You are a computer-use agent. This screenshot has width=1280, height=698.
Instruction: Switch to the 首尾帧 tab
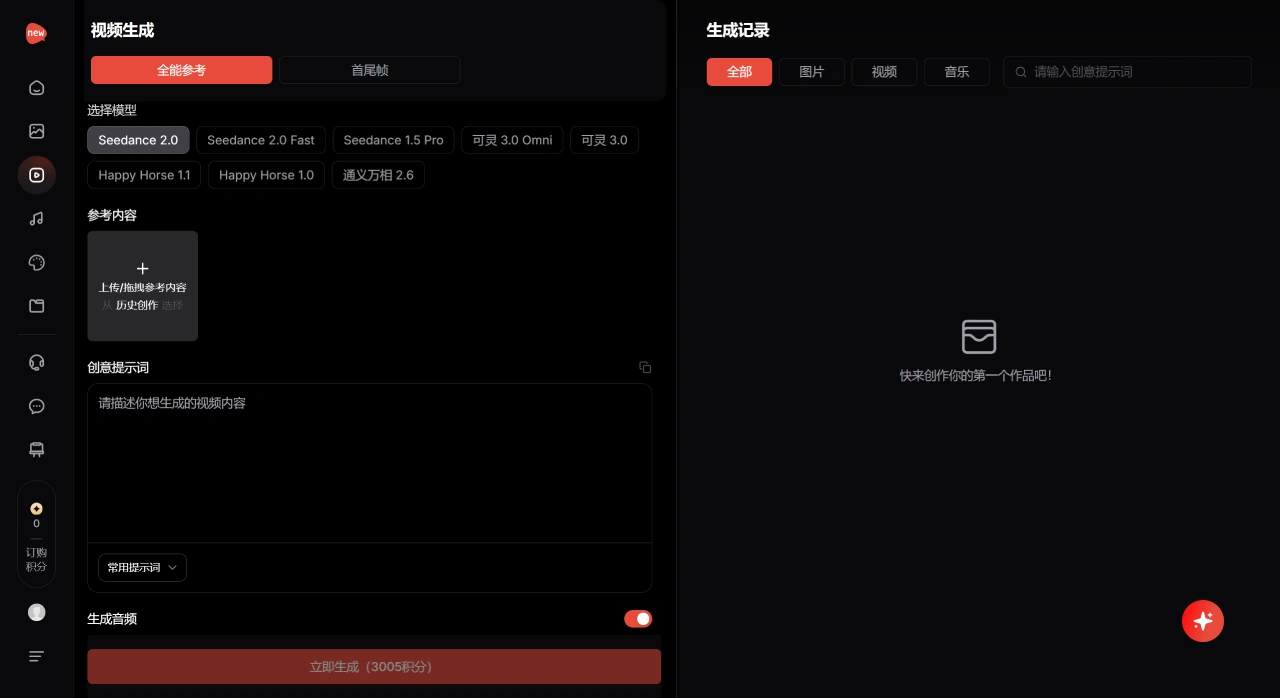click(x=370, y=70)
